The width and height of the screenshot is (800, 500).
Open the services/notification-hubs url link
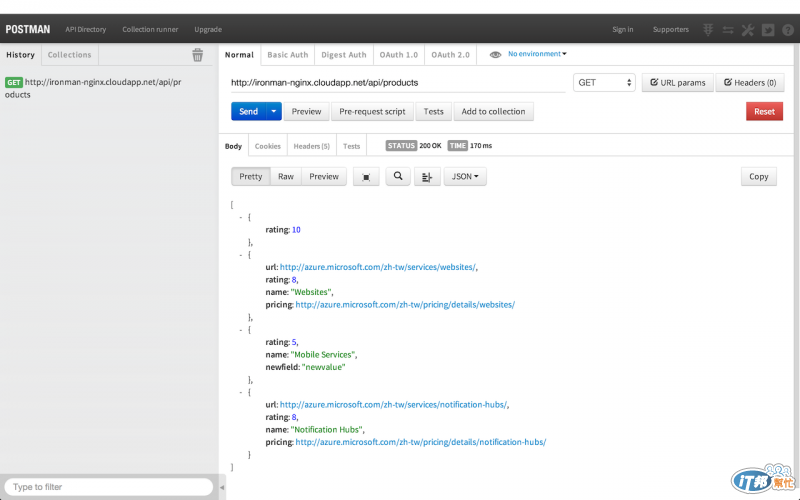click(393, 405)
